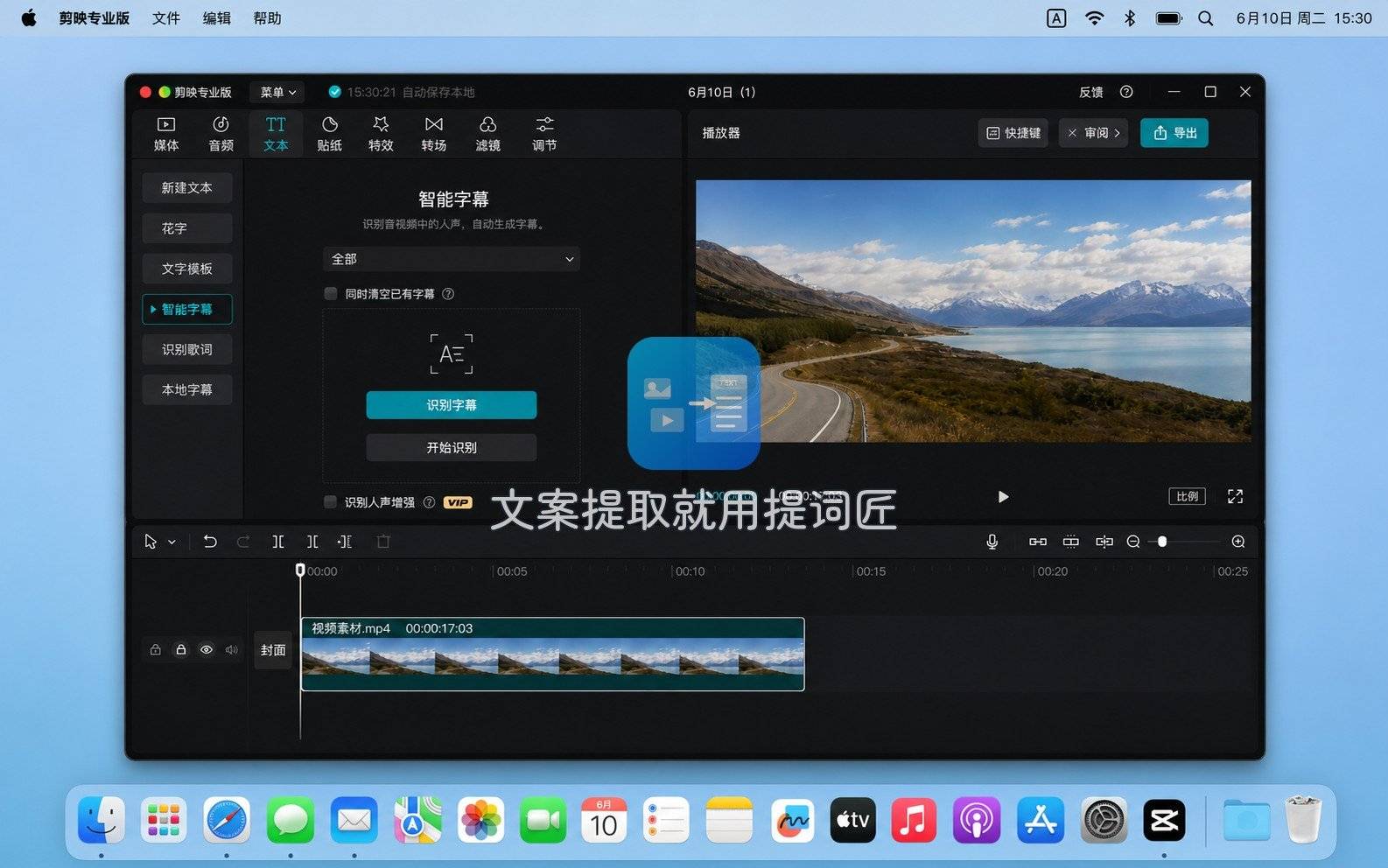
Task: Choose 新建文本 in the sidebar
Action: 187,188
